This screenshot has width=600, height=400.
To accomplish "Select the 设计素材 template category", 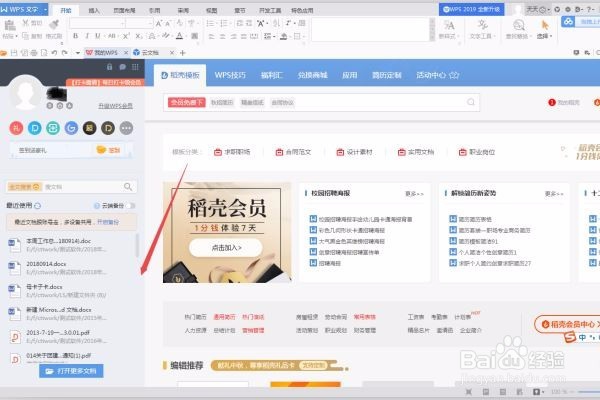I will (354, 152).
